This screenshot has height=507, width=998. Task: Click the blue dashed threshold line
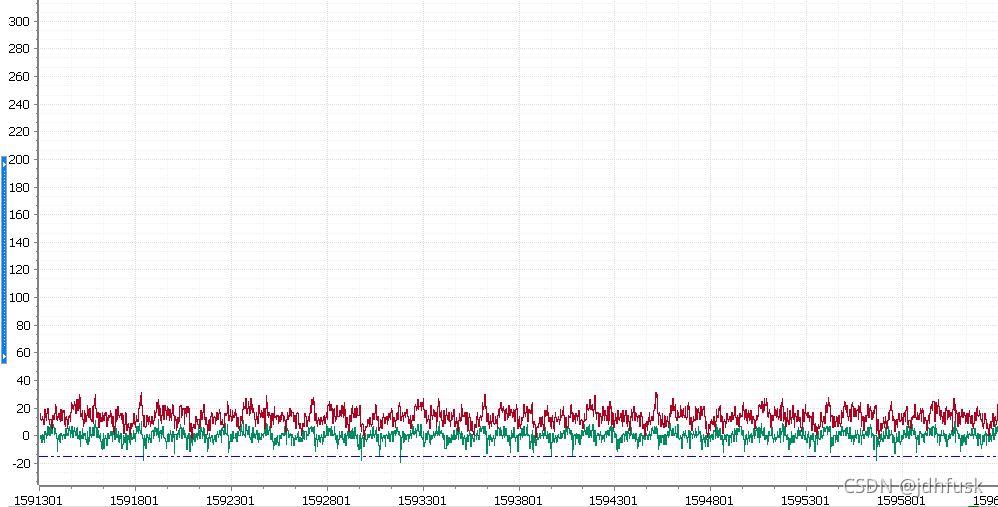[517, 456]
